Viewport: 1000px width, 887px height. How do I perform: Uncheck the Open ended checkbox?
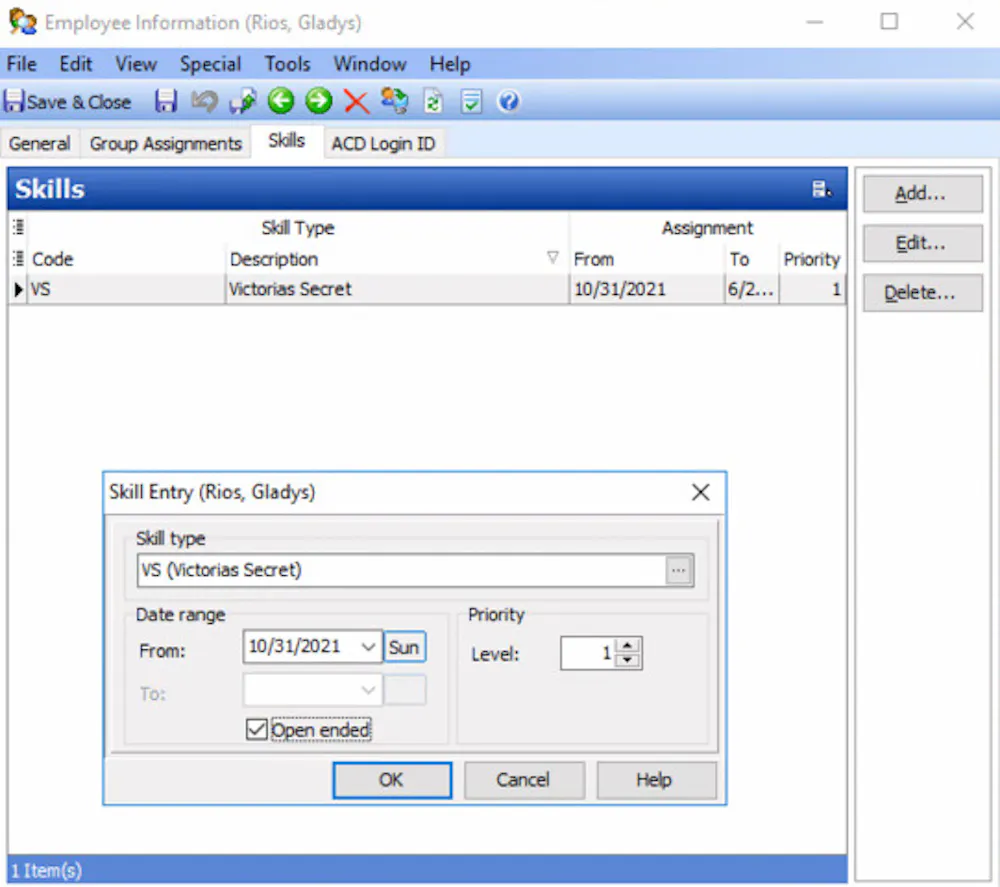[x=256, y=729]
